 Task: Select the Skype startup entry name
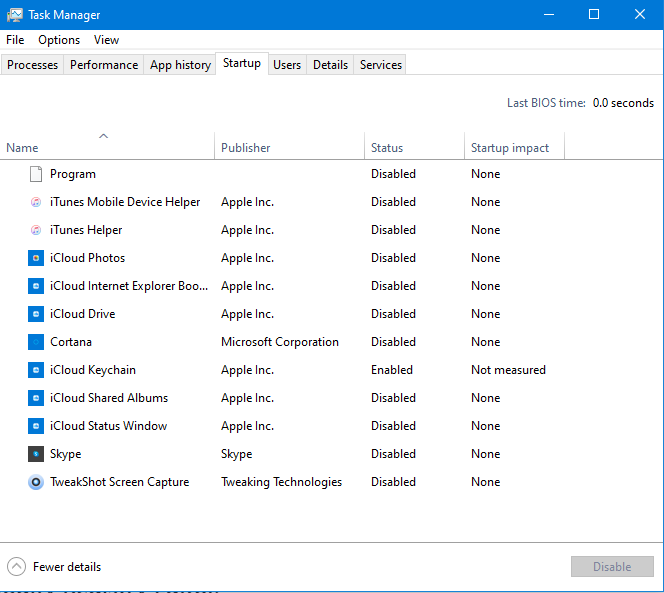coord(66,454)
